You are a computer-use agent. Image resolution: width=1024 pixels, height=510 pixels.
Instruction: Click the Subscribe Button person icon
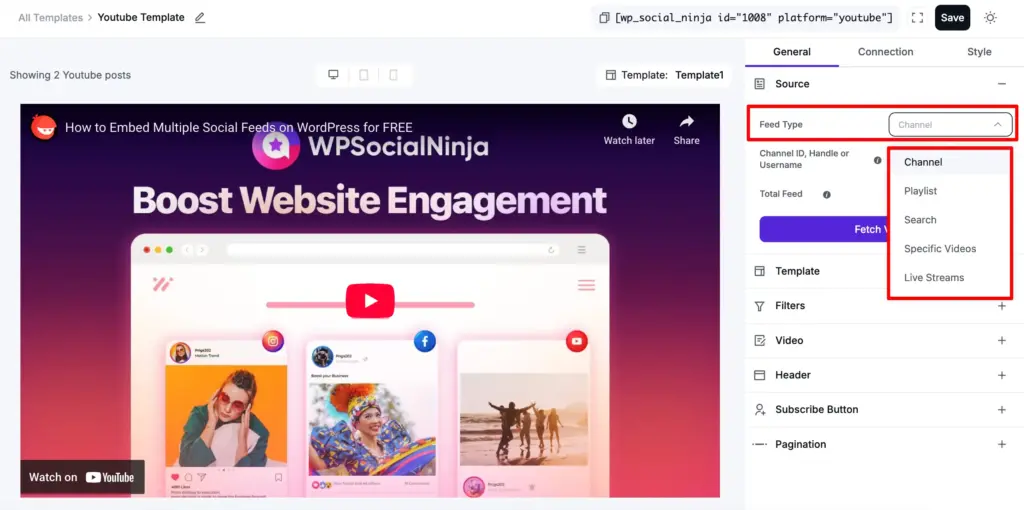tap(759, 409)
